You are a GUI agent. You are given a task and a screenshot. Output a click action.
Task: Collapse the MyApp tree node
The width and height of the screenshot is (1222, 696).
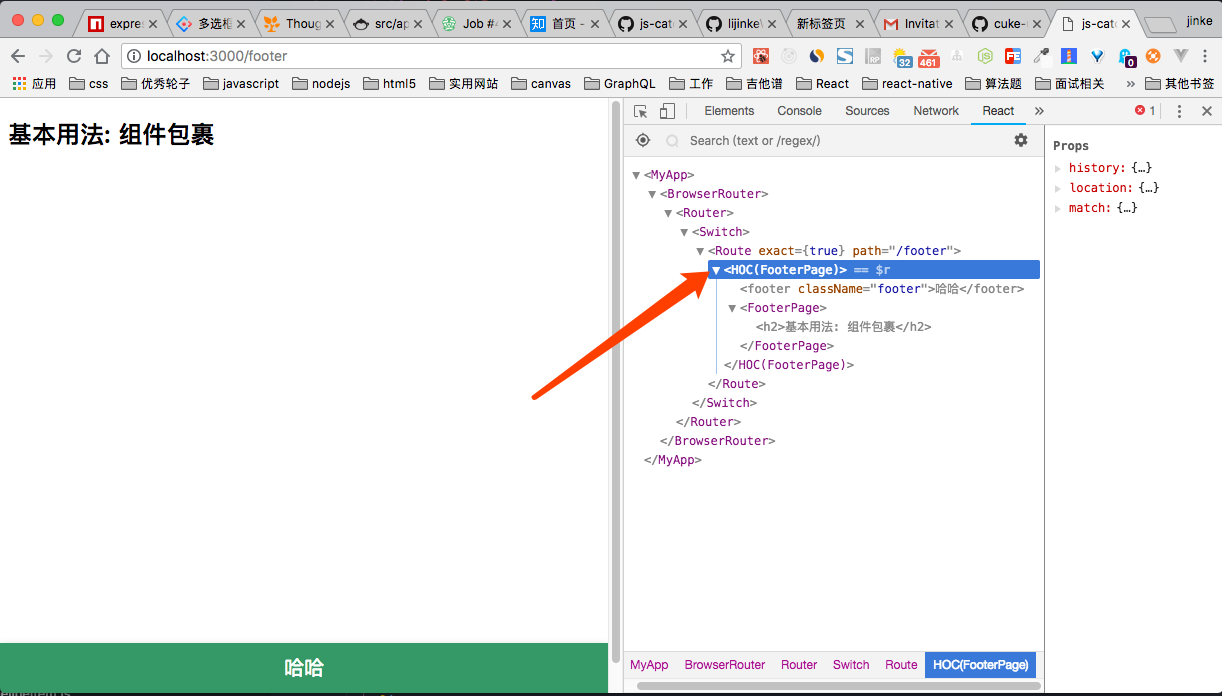637,175
